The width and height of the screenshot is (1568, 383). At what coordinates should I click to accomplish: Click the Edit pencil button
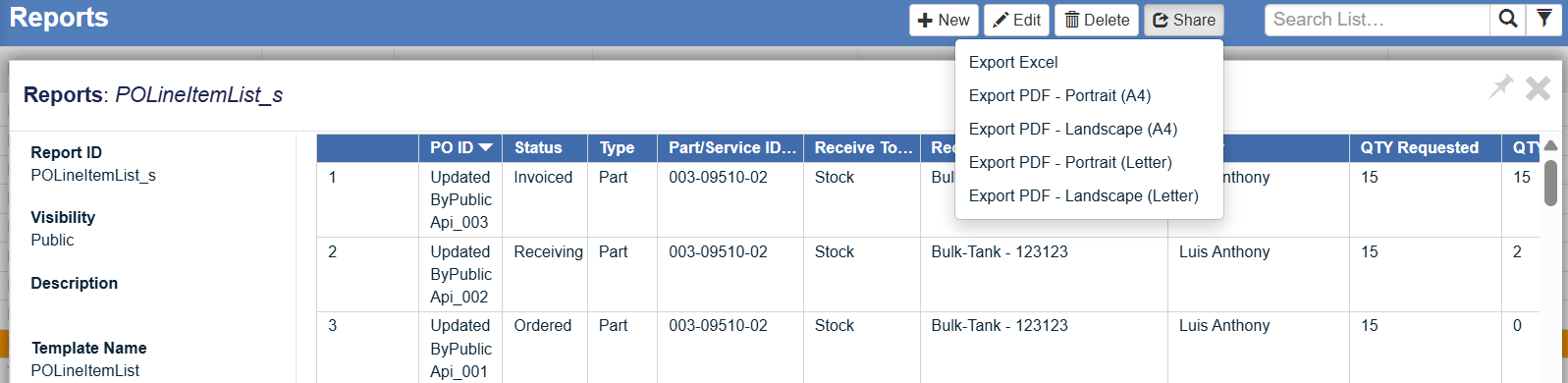[x=1016, y=21]
